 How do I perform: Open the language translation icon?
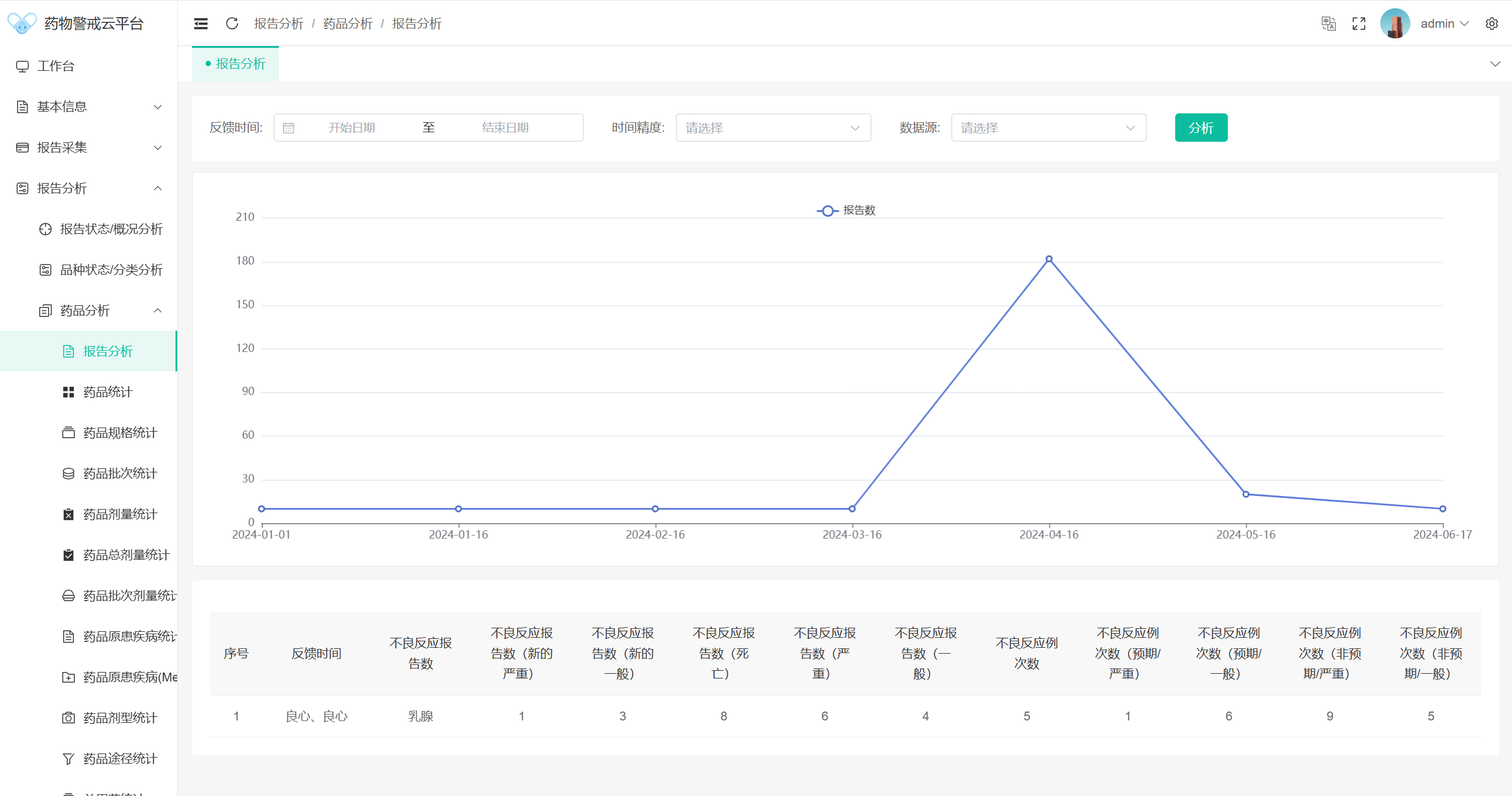point(1328,24)
